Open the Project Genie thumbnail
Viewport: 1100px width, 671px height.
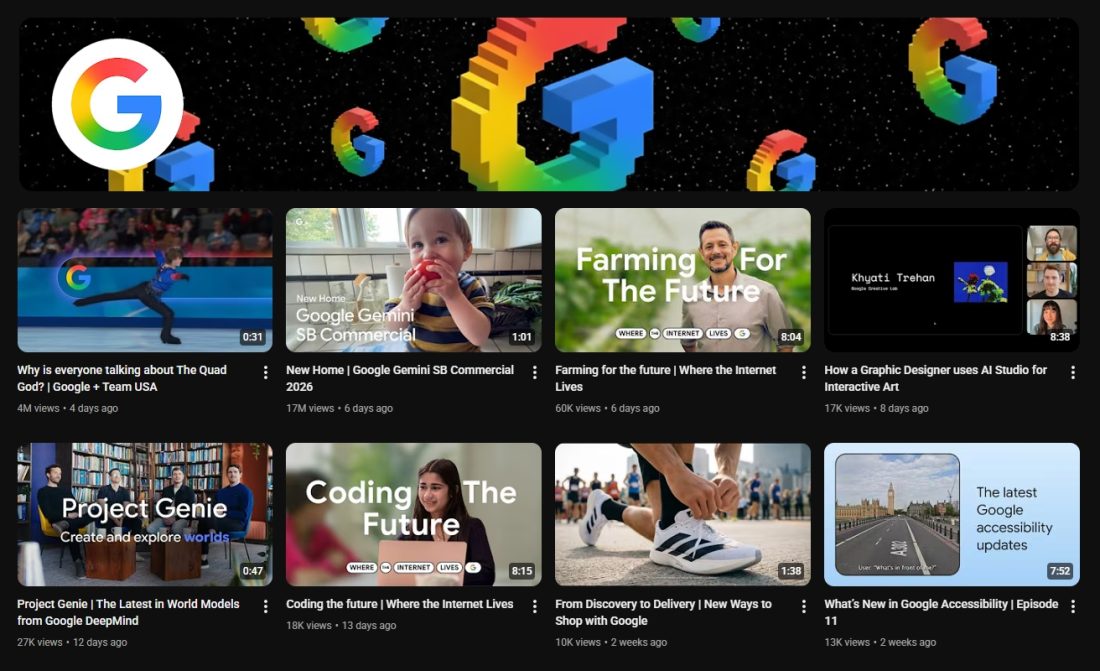point(144,514)
